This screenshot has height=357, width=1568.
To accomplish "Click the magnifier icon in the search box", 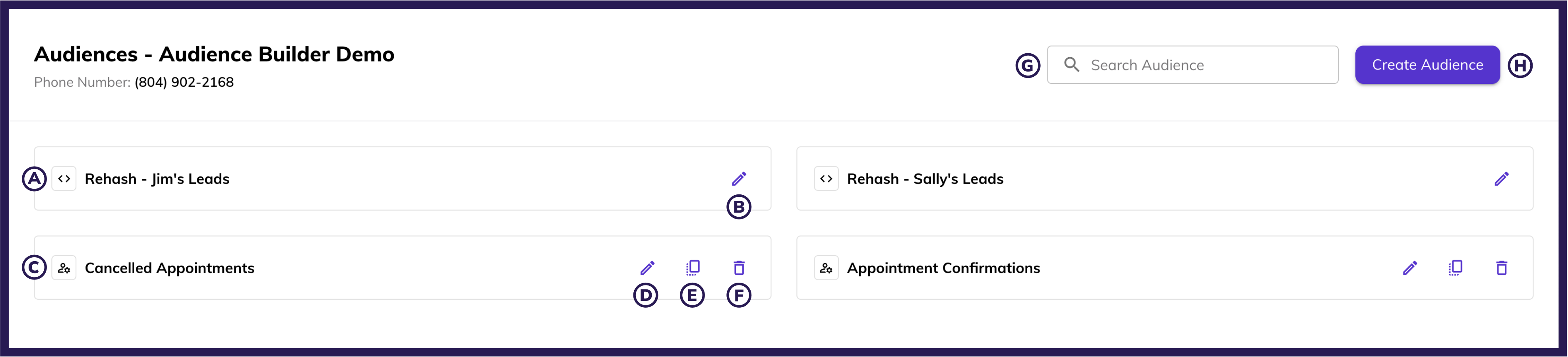I will (x=1071, y=64).
